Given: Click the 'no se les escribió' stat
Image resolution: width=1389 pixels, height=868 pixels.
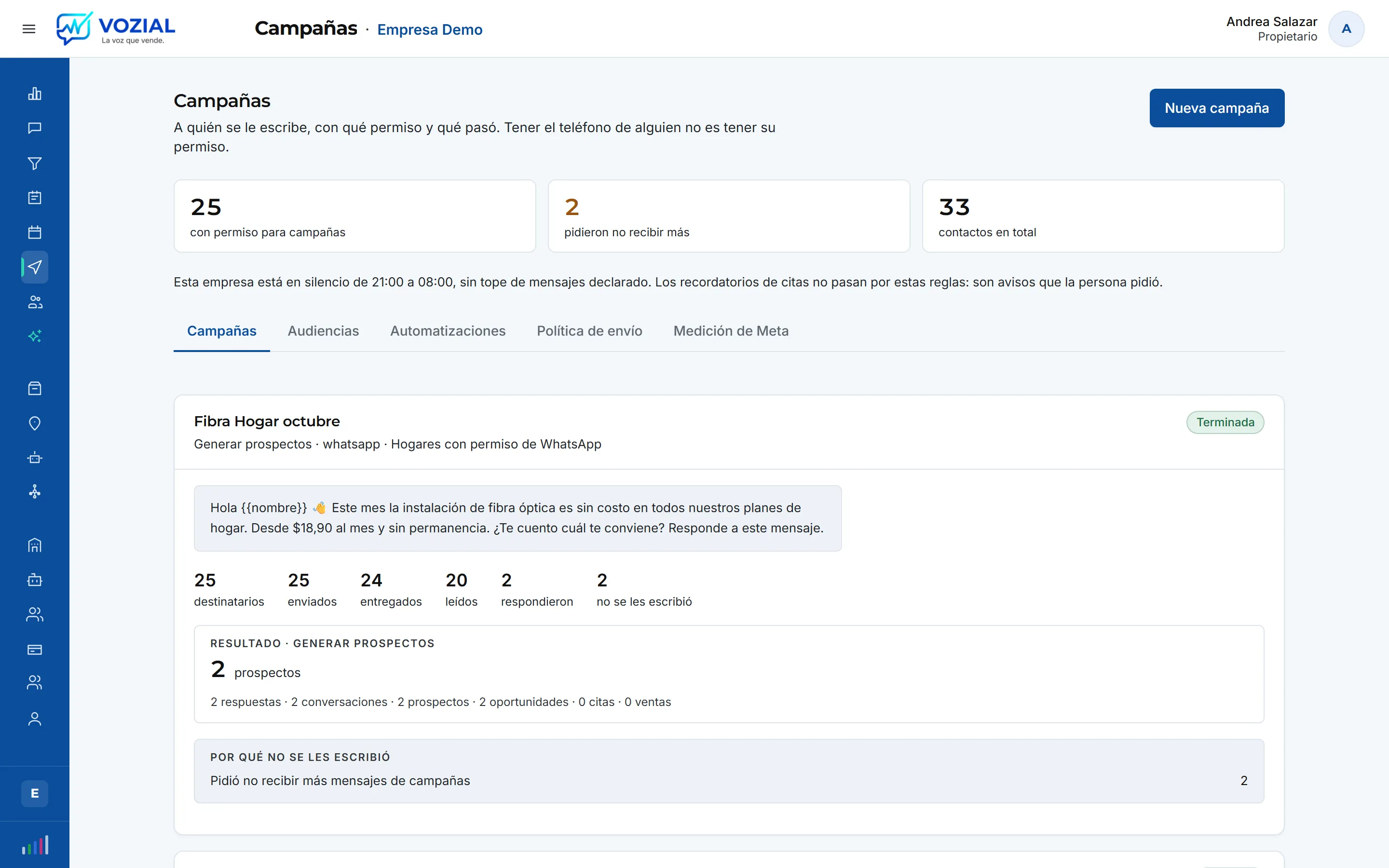Looking at the screenshot, I should tap(644, 590).
